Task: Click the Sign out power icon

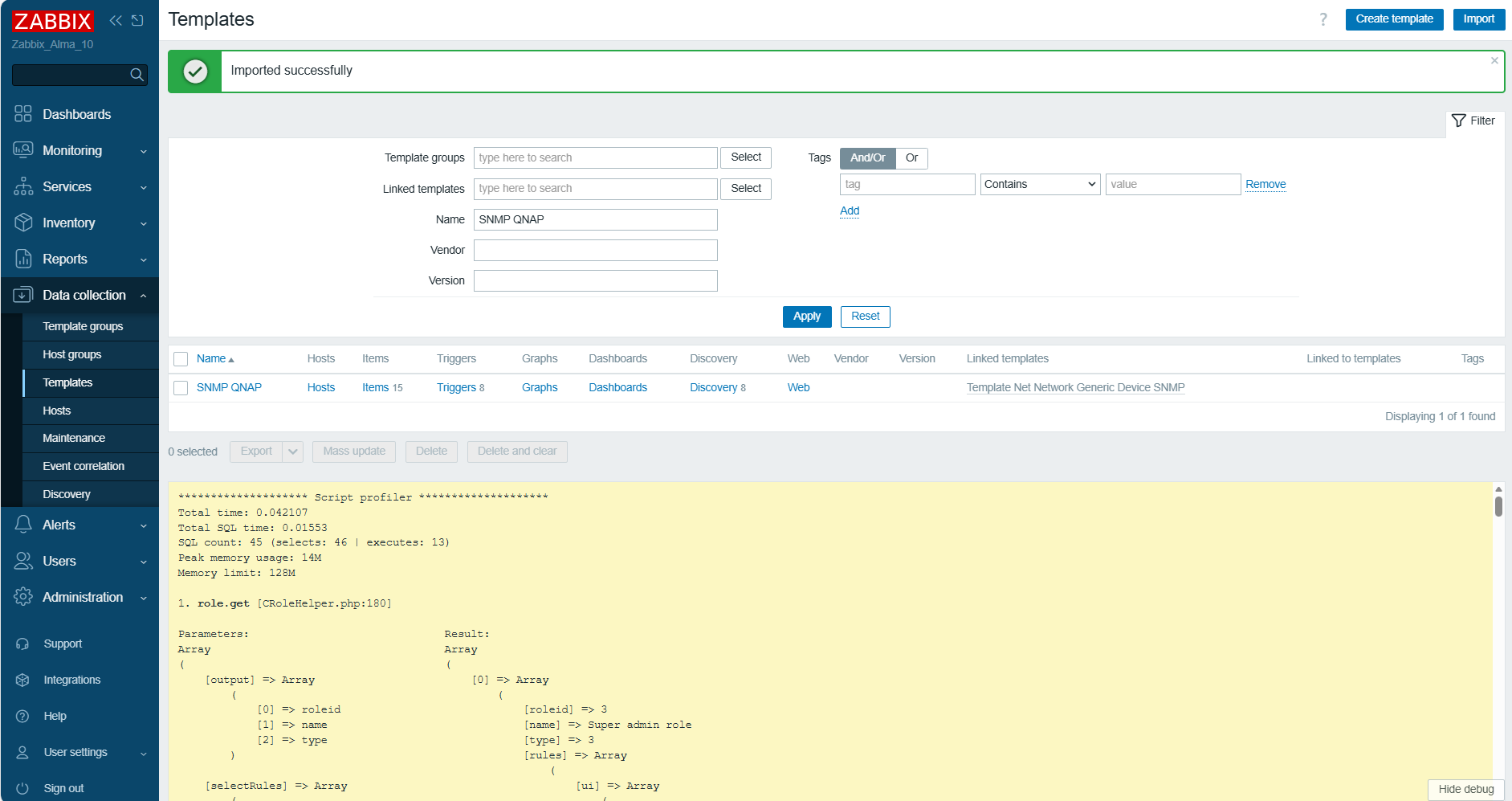Action: [x=22, y=788]
